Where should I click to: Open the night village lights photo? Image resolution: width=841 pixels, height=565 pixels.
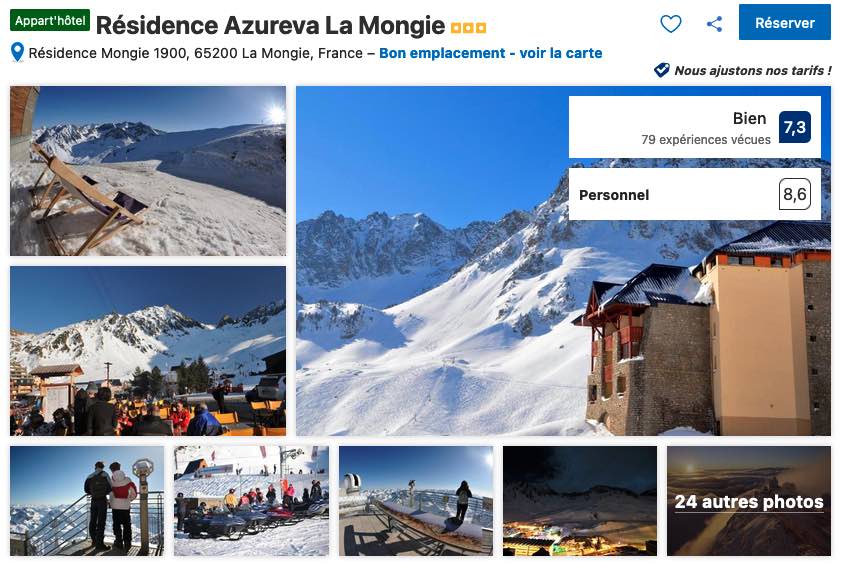point(580,501)
